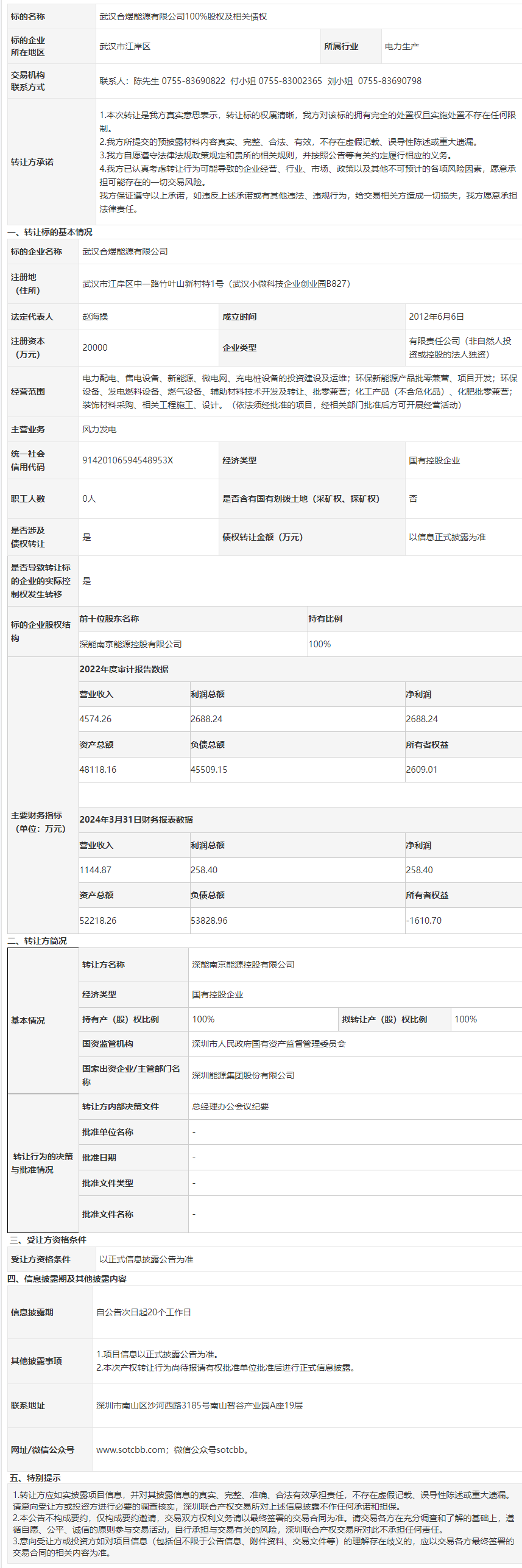Click the employee count 0人

[90, 499]
